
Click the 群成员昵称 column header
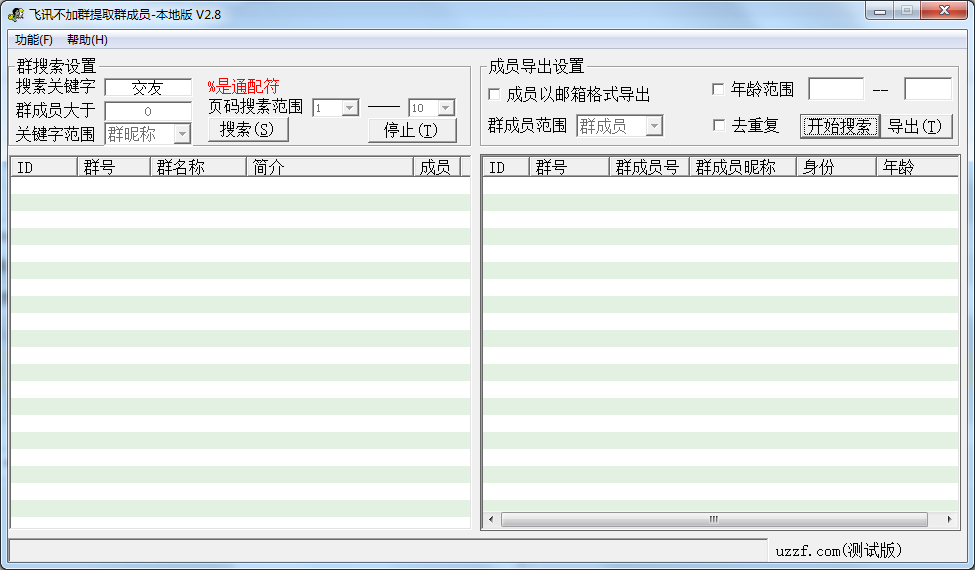point(743,167)
